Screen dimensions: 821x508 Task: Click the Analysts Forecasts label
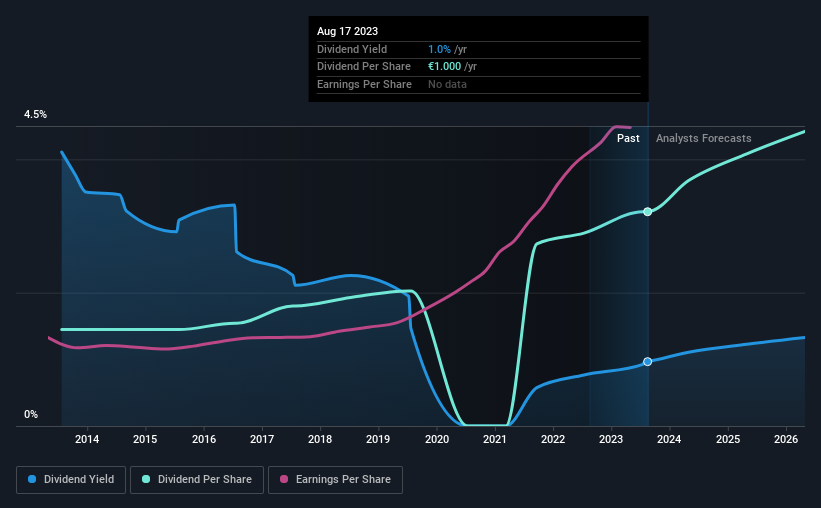(x=704, y=138)
